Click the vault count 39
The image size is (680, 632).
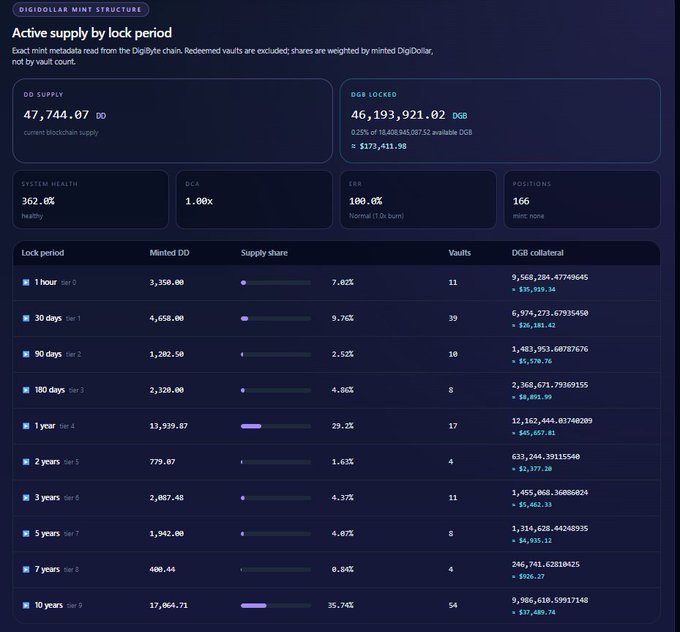tap(453, 318)
